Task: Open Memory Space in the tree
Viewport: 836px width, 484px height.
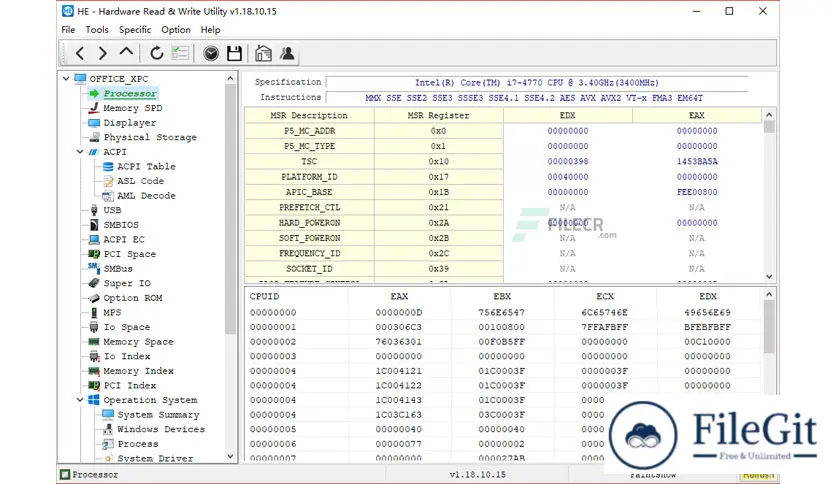Action: 138,342
